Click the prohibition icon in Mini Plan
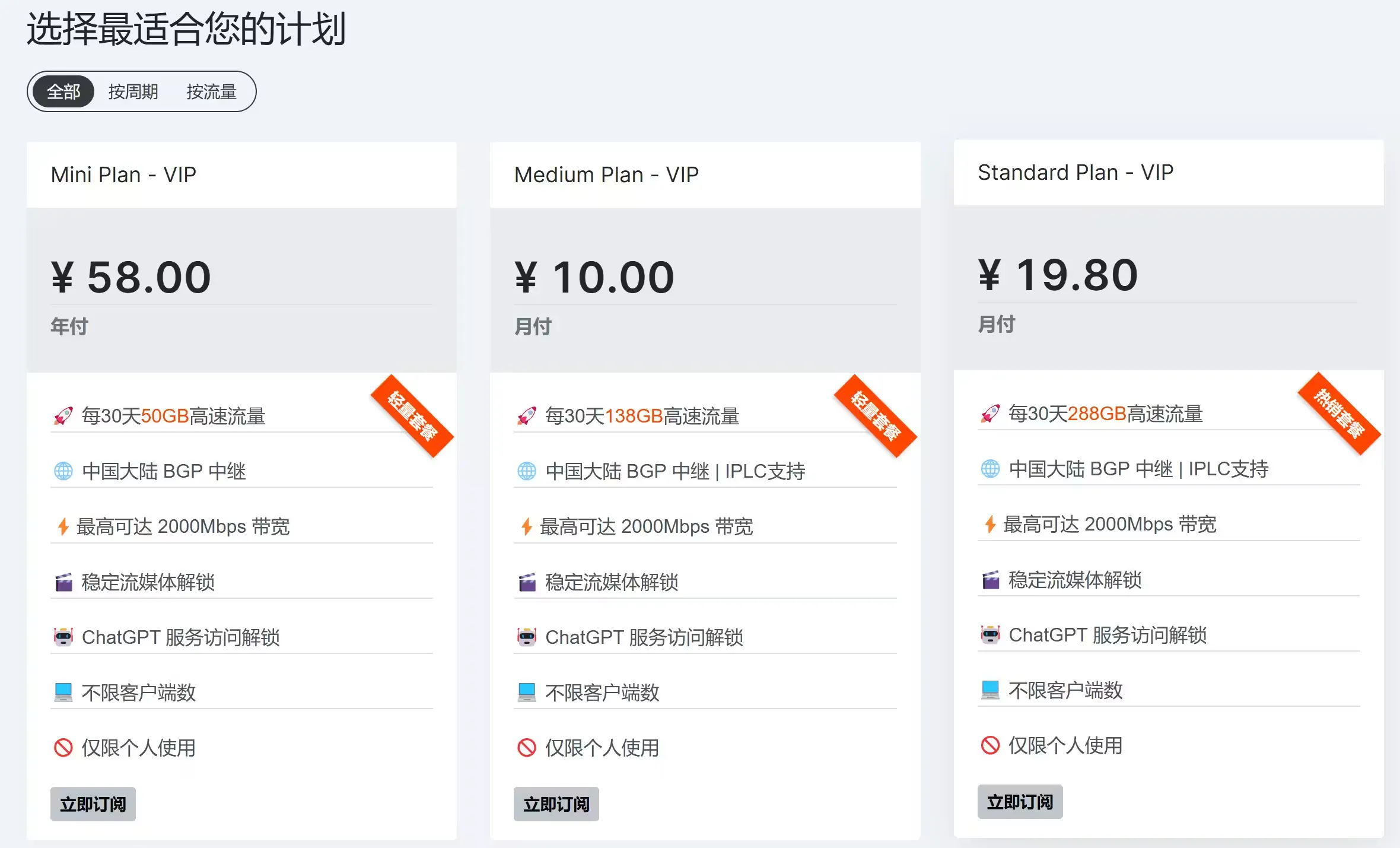The width and height of the screenshot is (1400, 848). tap(63, 747)
